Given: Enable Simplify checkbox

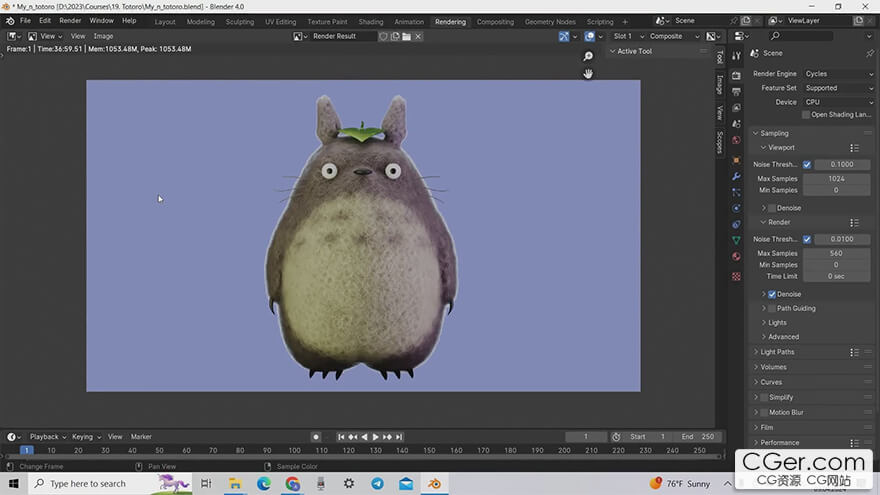Looking at the screenshot, I should [764, 397].
